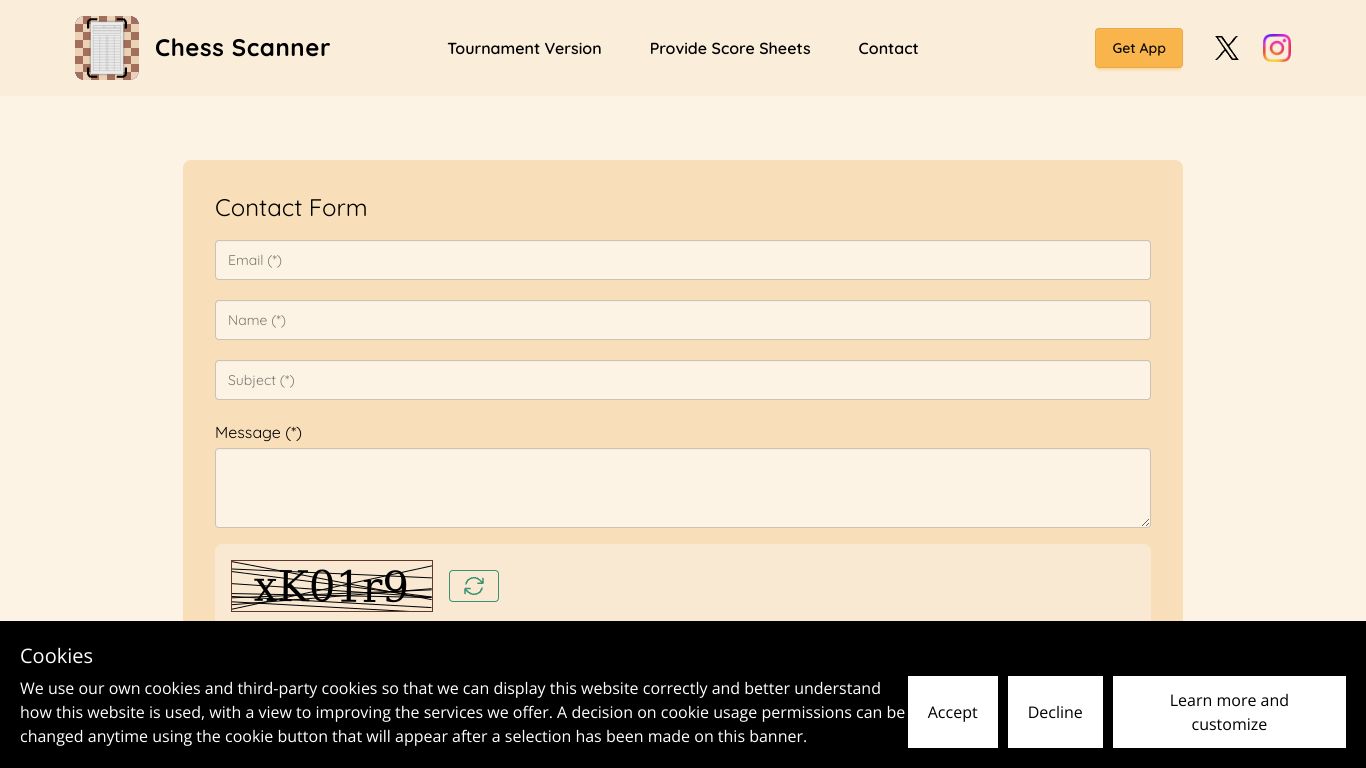Click inside the Message text area

pyautogui.click(x=682, y=487)
